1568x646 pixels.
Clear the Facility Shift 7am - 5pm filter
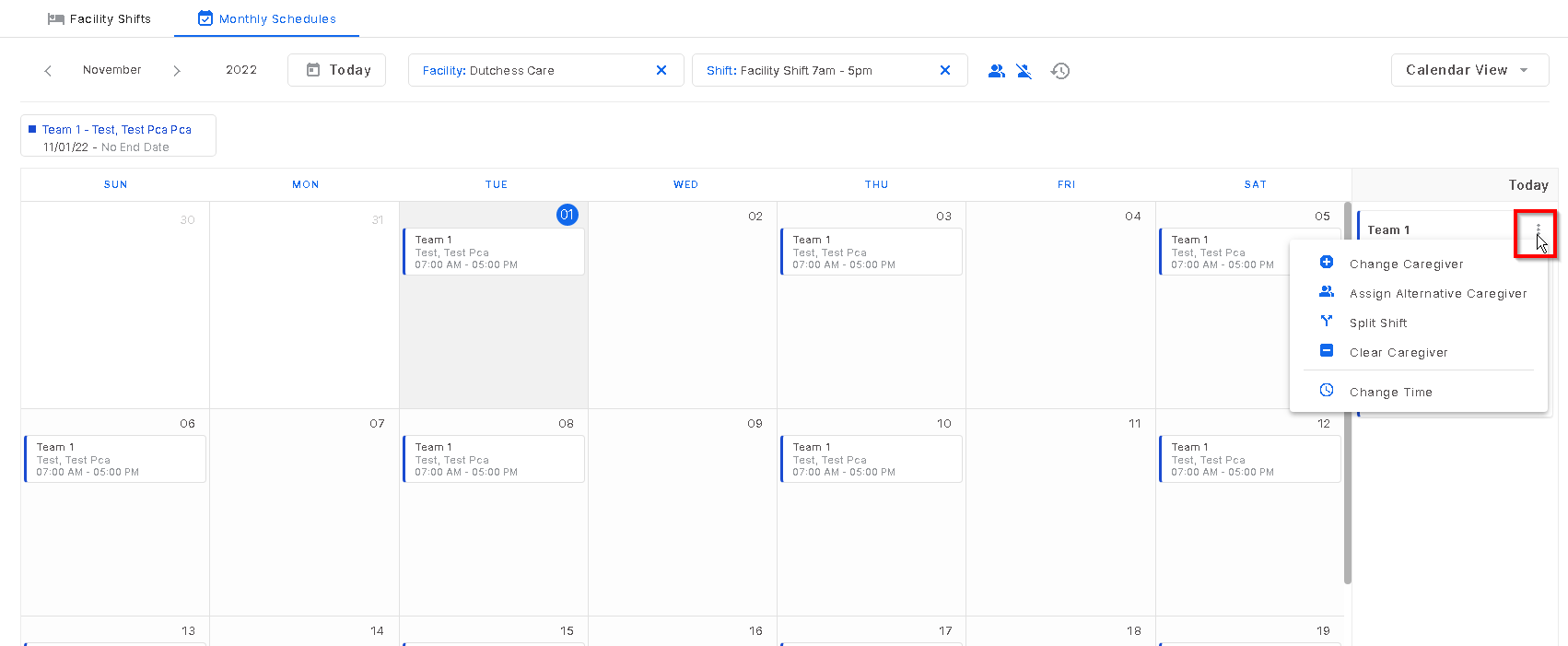(945, 70)
